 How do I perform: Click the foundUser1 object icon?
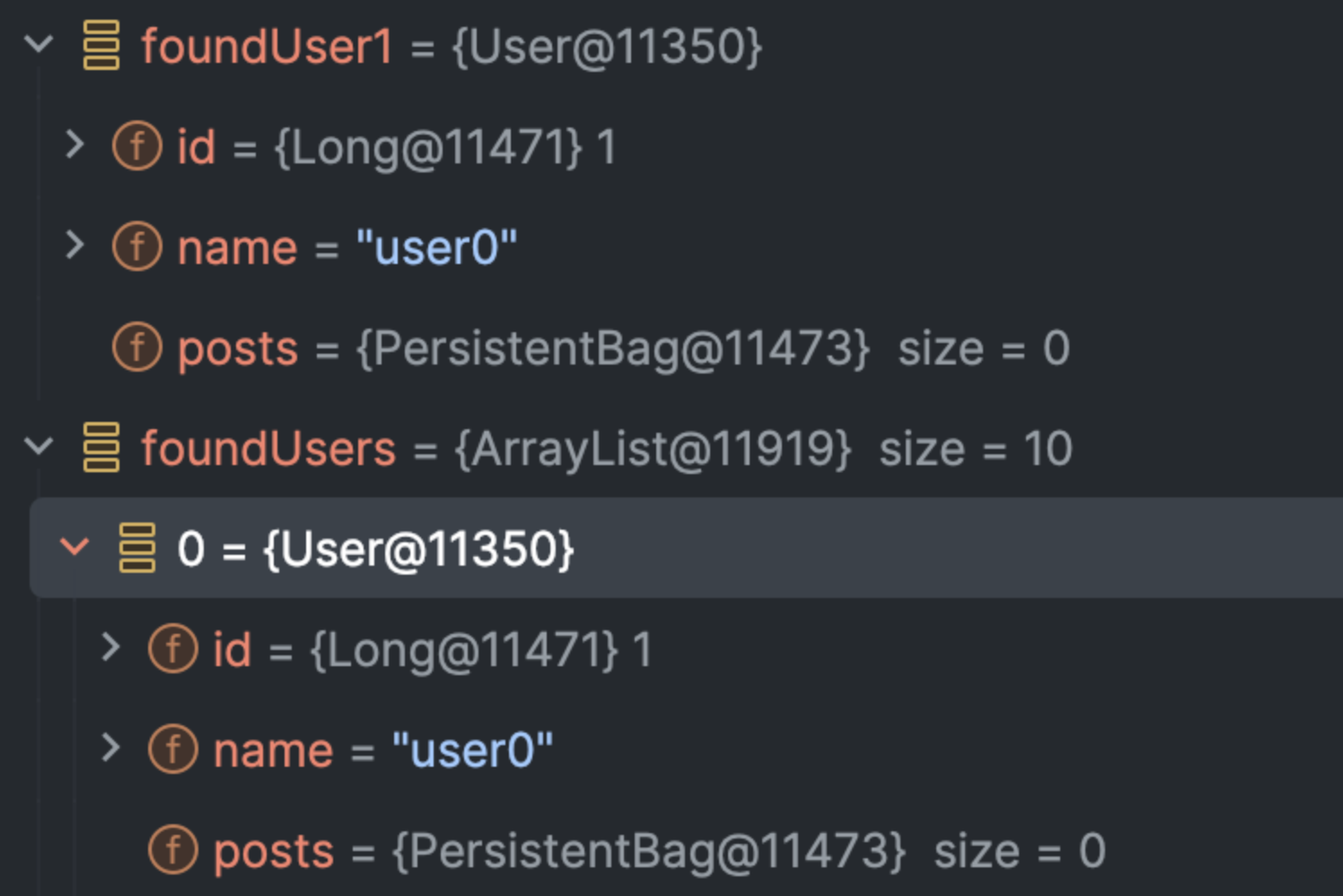pos(101,45)
